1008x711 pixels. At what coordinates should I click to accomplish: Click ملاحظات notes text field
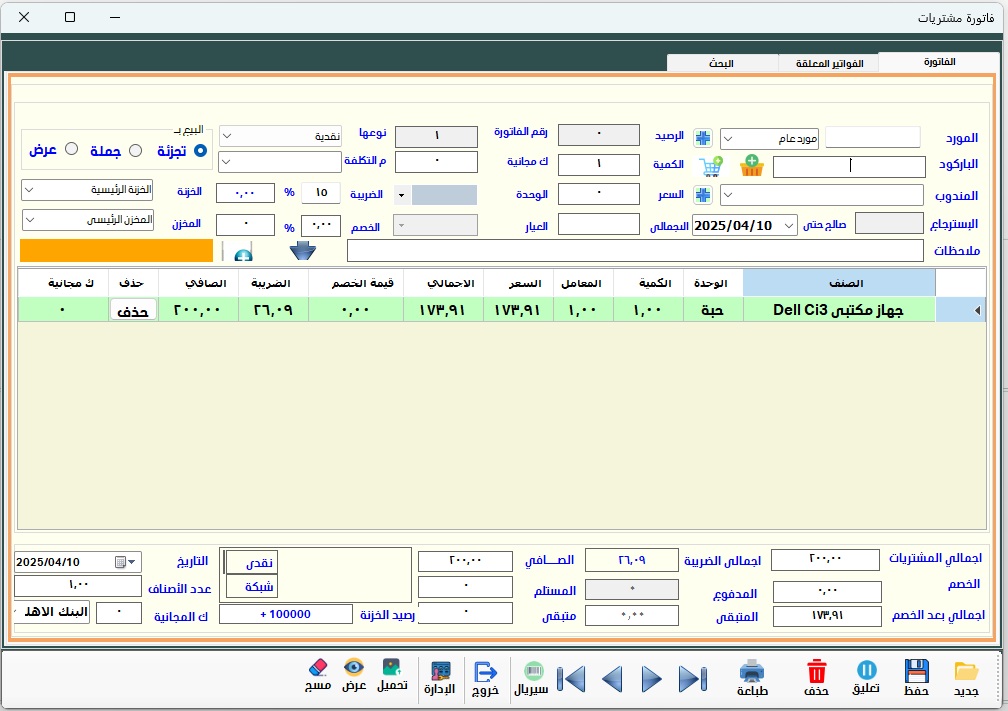635,251
